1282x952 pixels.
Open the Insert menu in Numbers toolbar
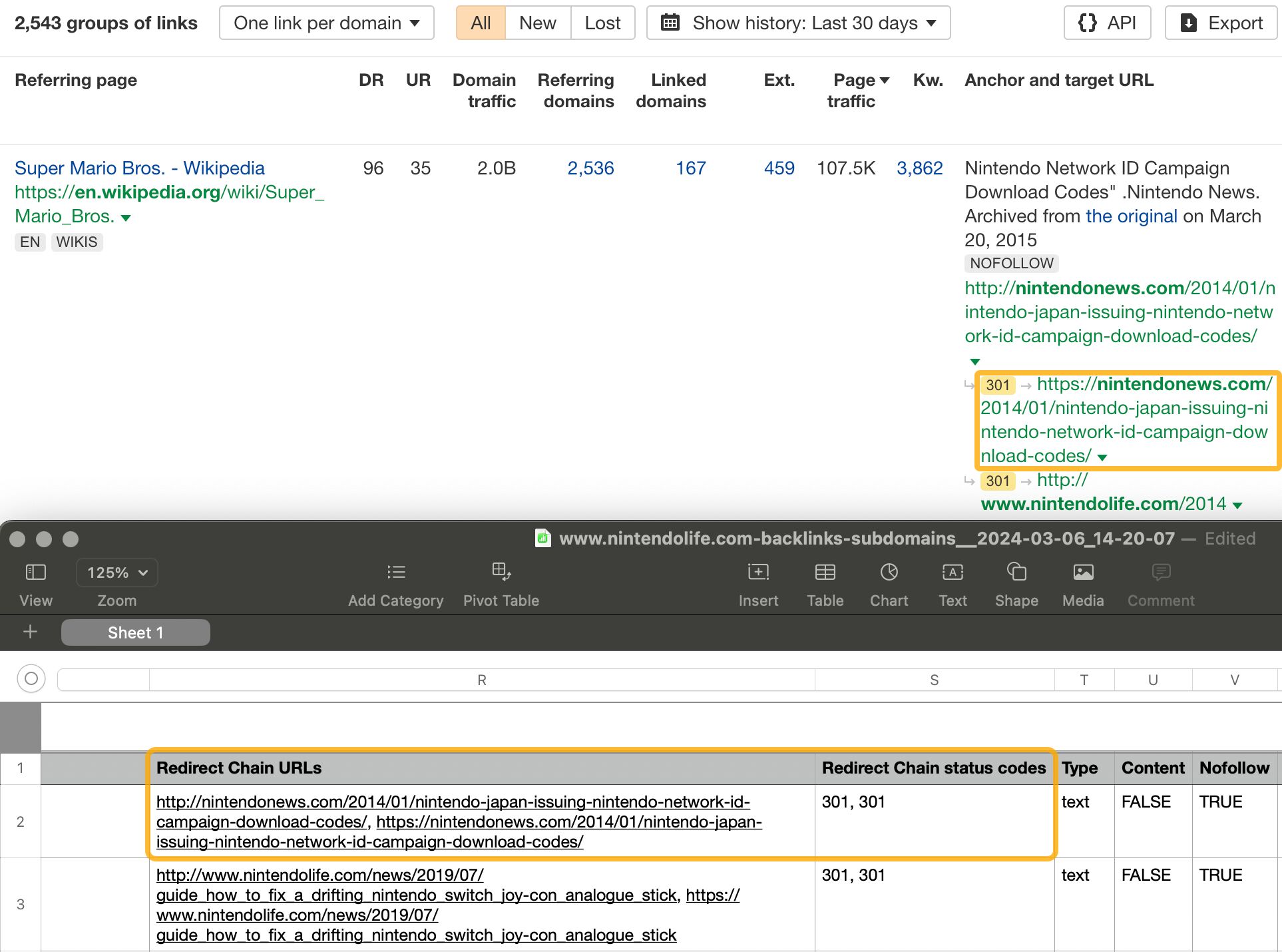tap(758, 583)
